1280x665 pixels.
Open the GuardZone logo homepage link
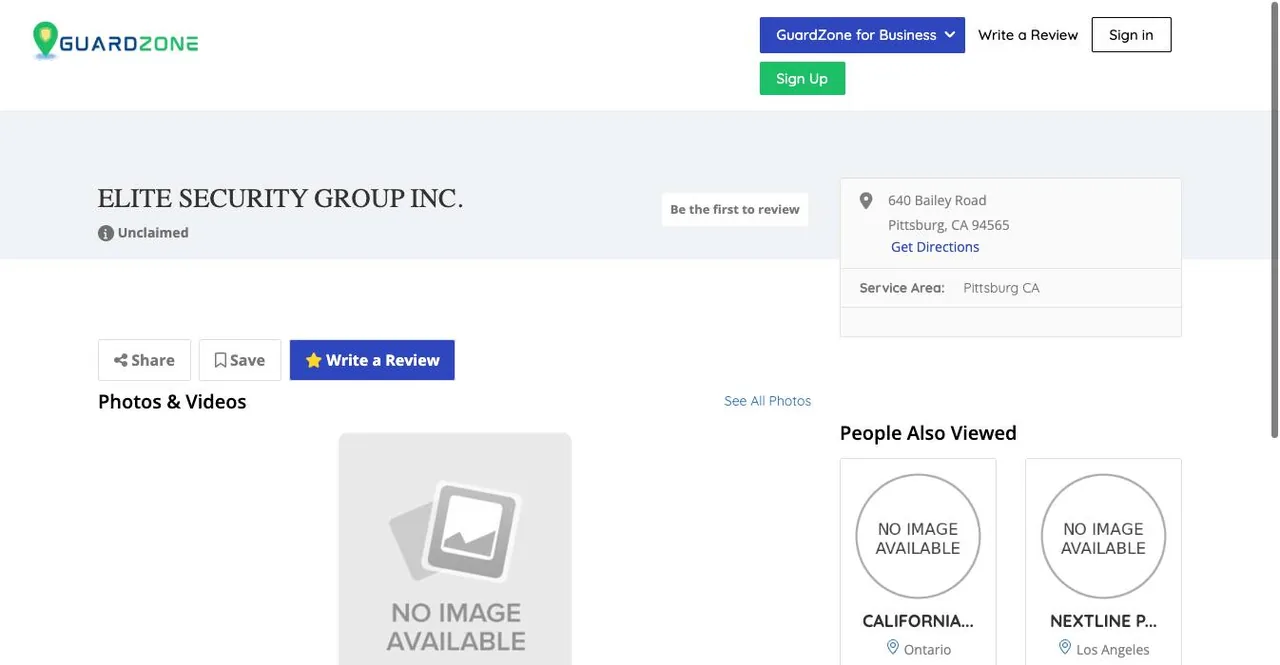click(x=116, y=41)
